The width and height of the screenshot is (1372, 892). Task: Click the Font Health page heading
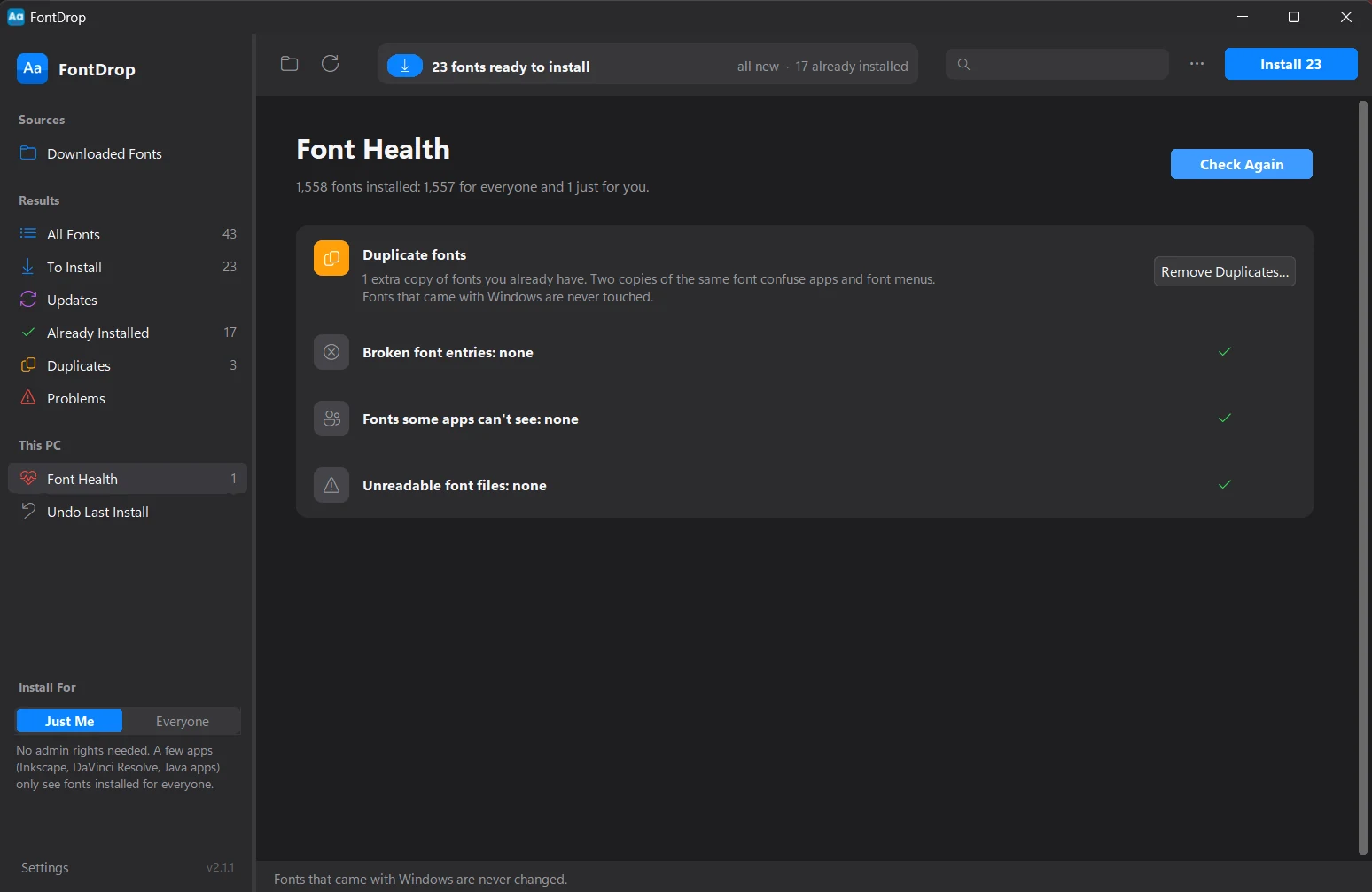tap(373, 149)
